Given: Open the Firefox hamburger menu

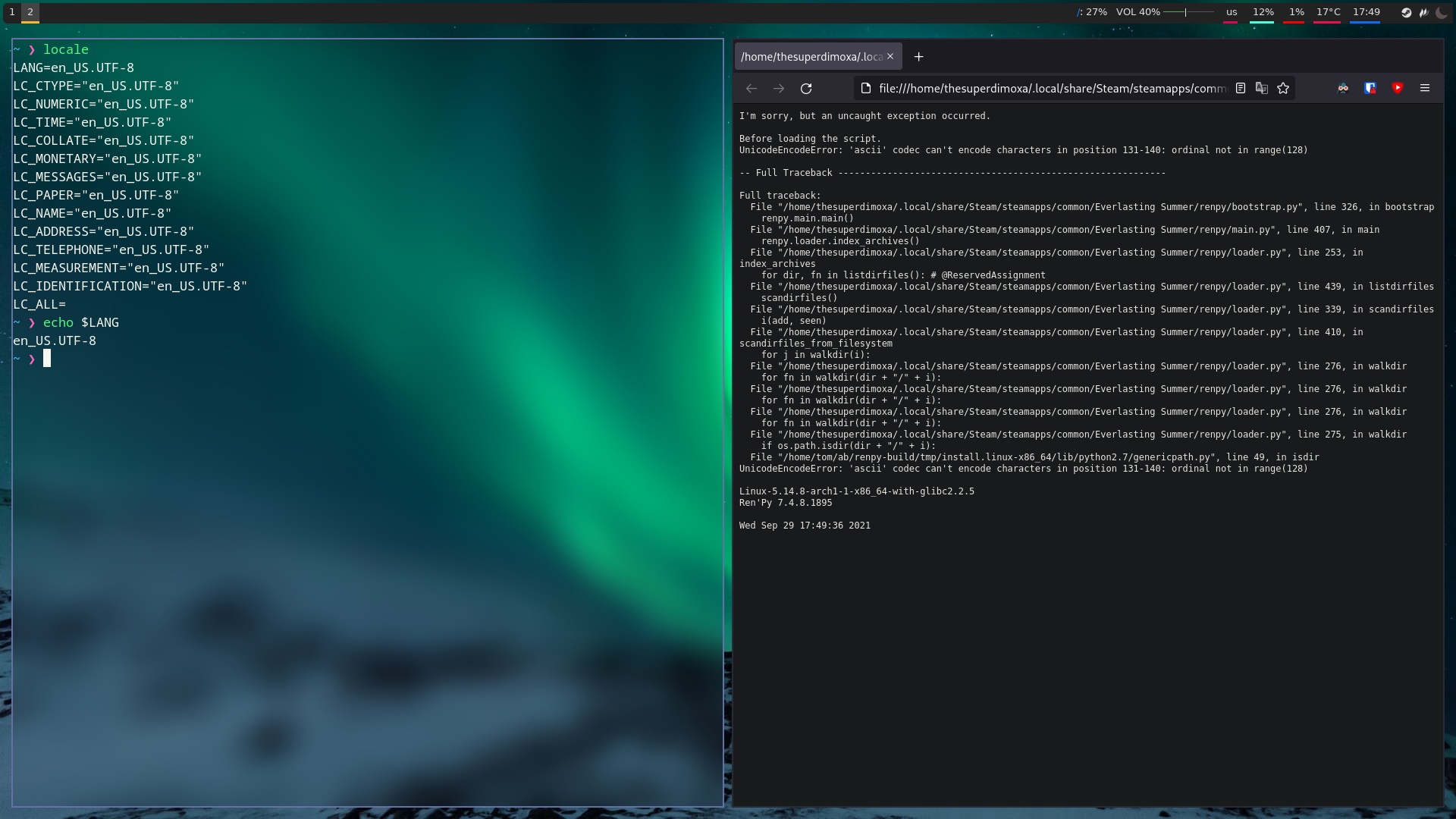Looking at the screenshot, I should click(1425, 88).
